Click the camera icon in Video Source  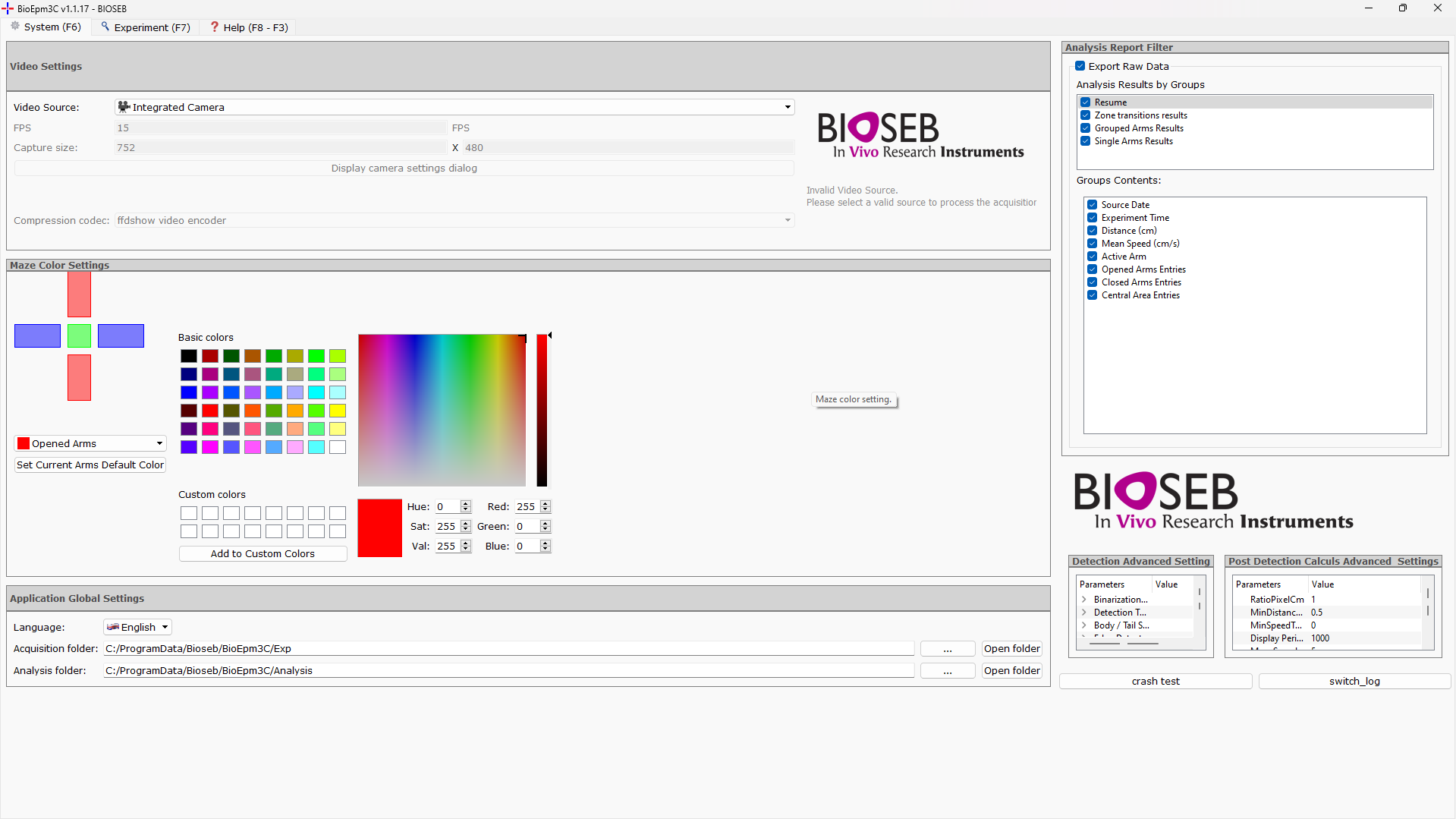coord(124,107)
